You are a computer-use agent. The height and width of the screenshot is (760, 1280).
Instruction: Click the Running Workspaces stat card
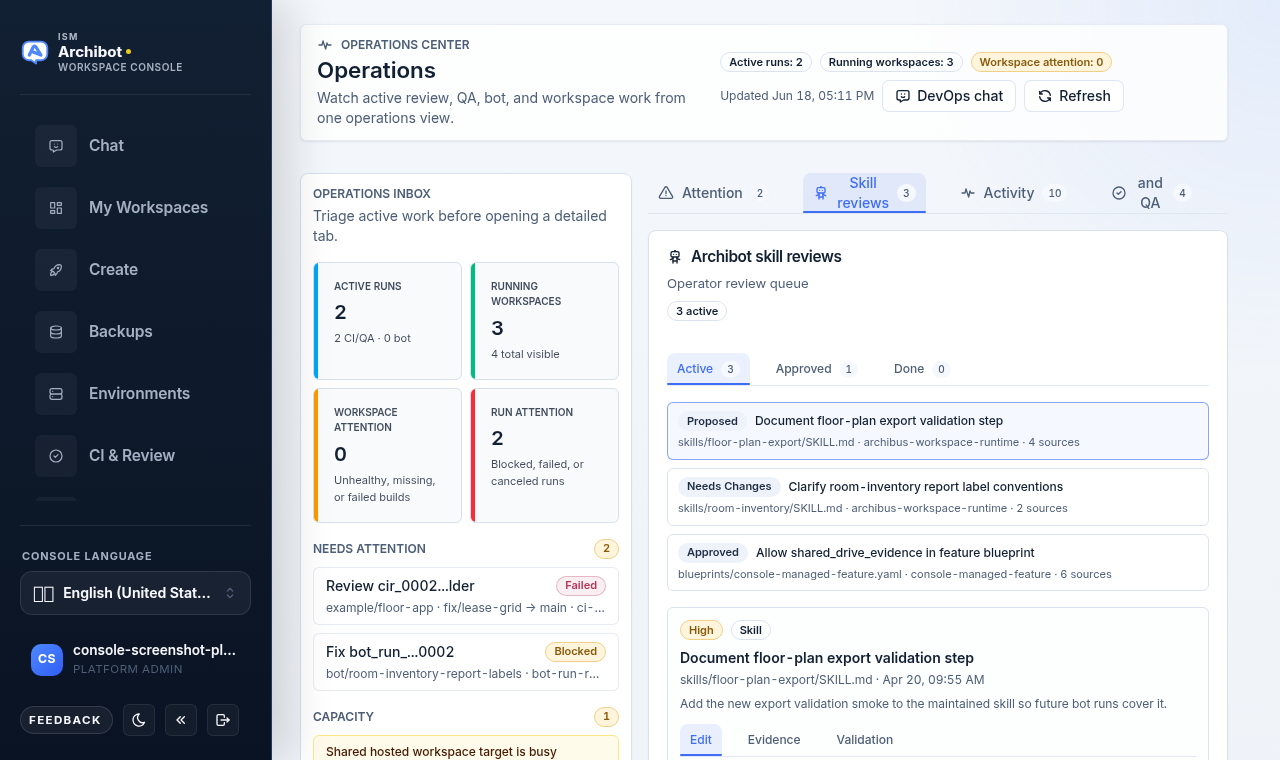point(544,321)
